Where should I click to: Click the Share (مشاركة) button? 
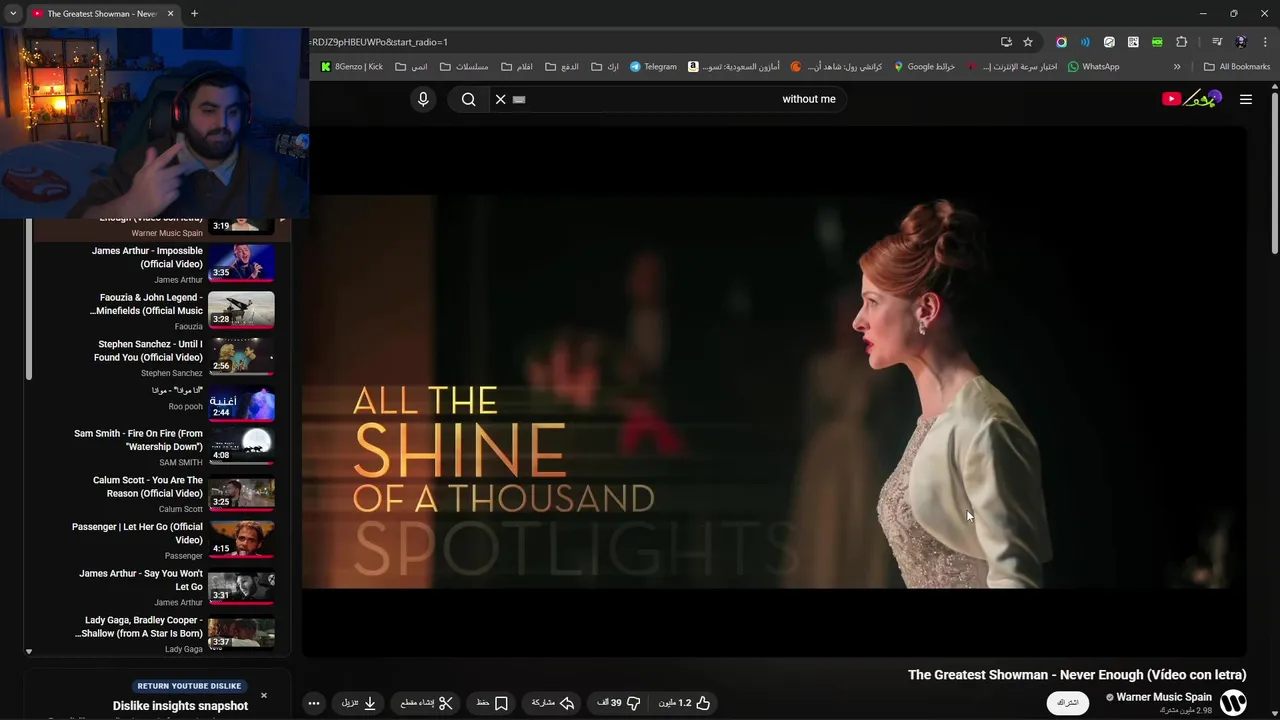tap(553, 703)
